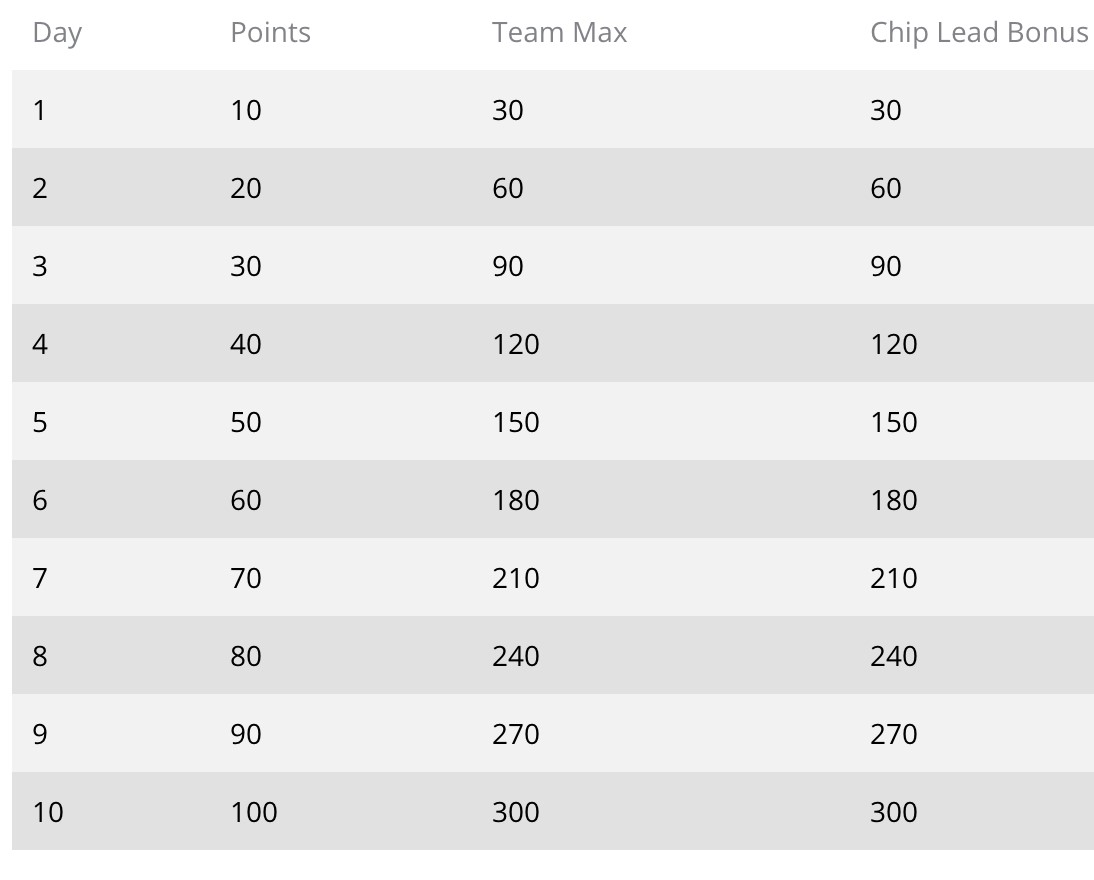Click Team Max value 90
This screenshot has width=1094, height=880.
[508, 266]
